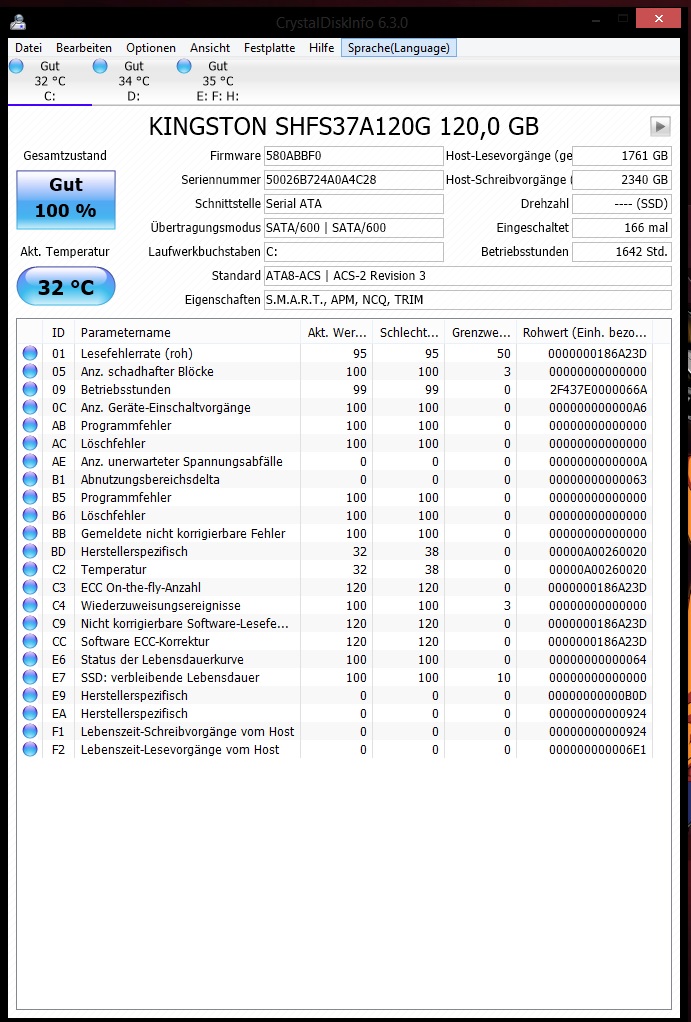Click the drive C: health orb icon

point(16,66)
